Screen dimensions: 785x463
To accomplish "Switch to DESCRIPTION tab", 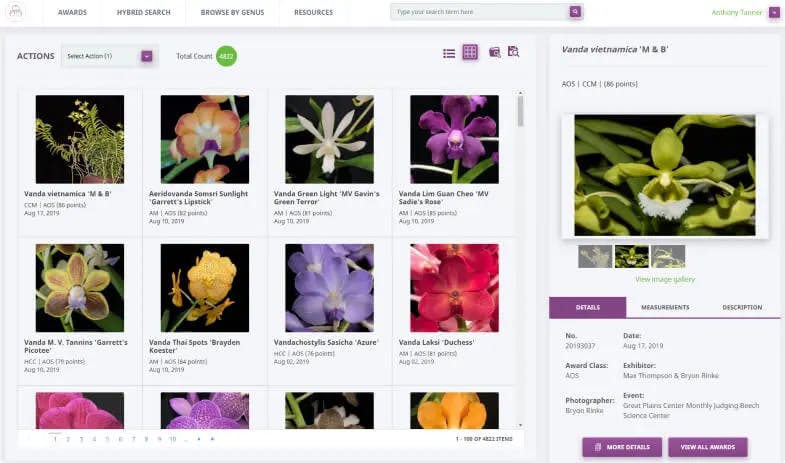I will coord(742,307).
